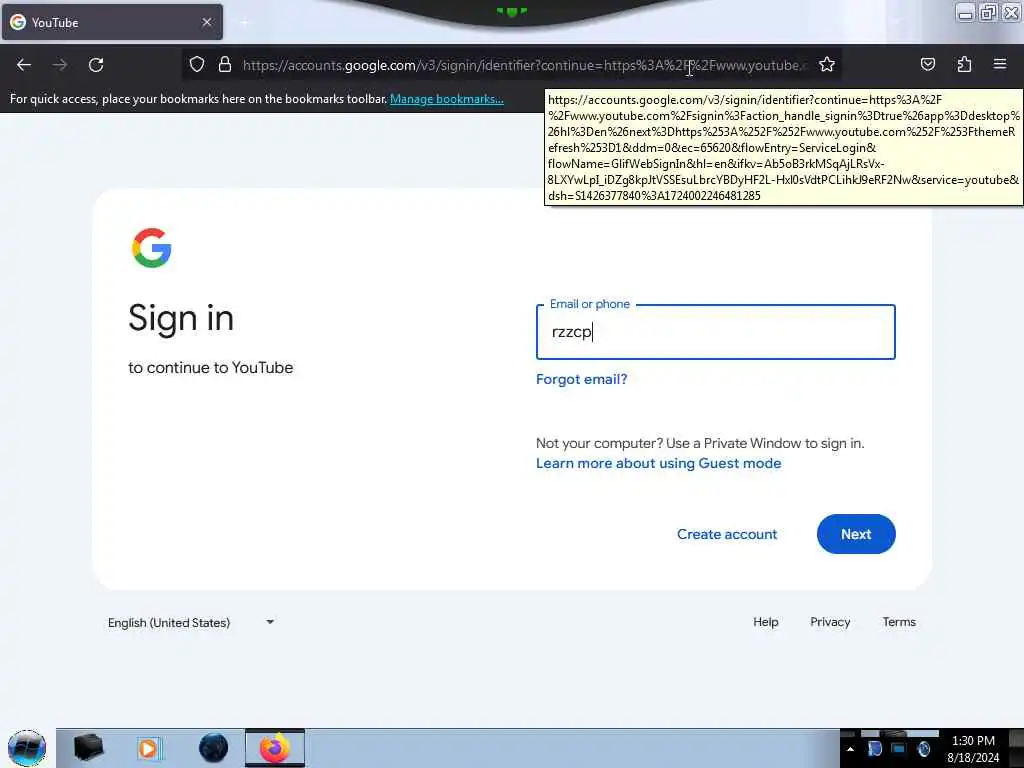Close the YouTube browser tab

coord(207,22)
